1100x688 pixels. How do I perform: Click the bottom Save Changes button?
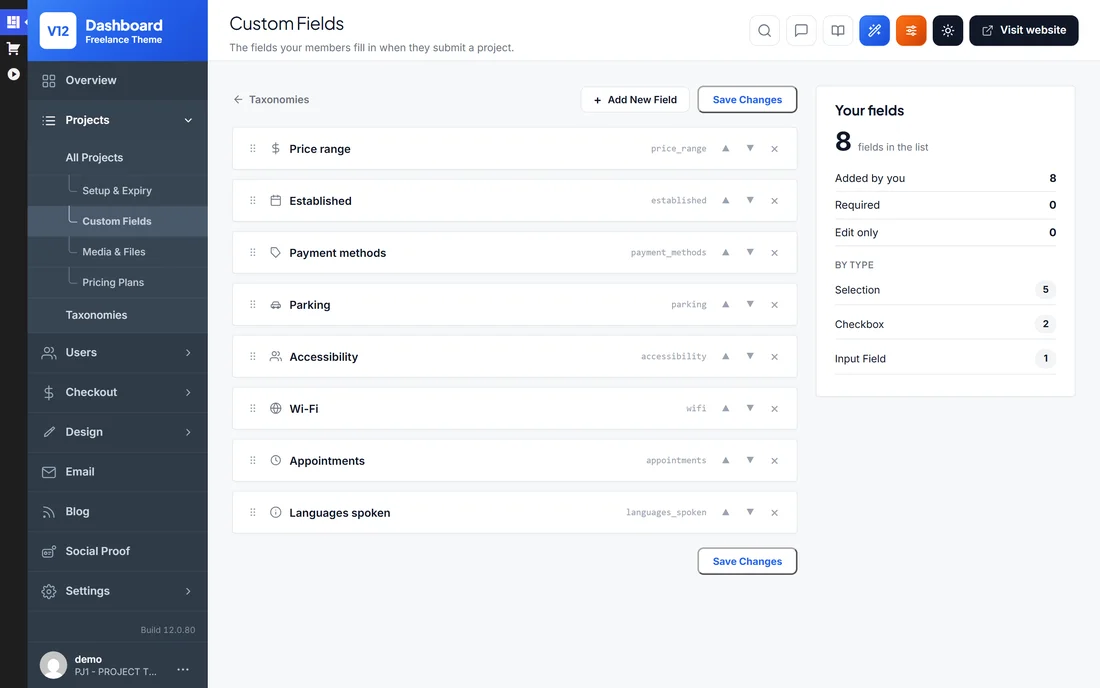tap(747, 561)
